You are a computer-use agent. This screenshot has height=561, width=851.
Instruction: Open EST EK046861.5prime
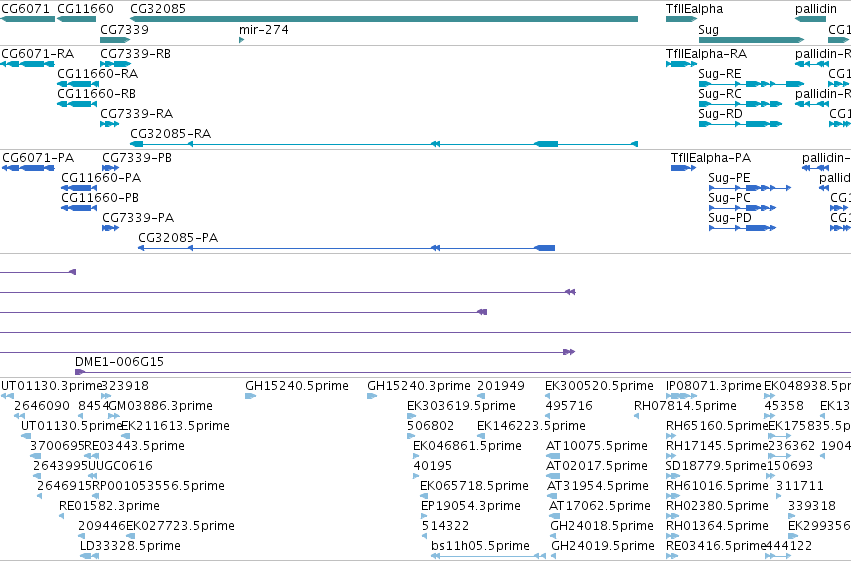[467, 446]
